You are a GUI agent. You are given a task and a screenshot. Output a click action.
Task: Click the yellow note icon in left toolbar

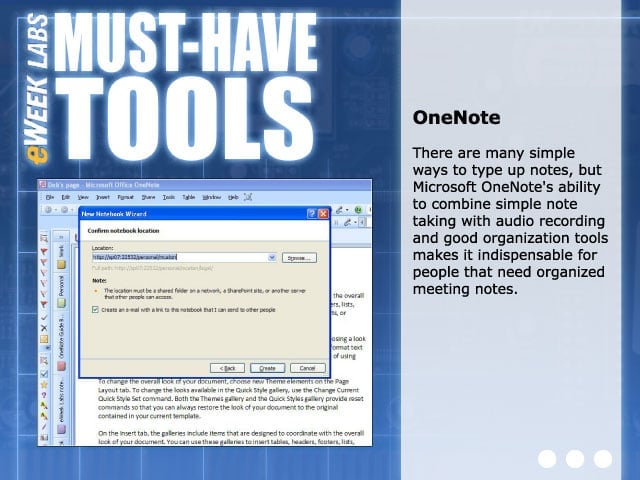click(x=44, y=339)
